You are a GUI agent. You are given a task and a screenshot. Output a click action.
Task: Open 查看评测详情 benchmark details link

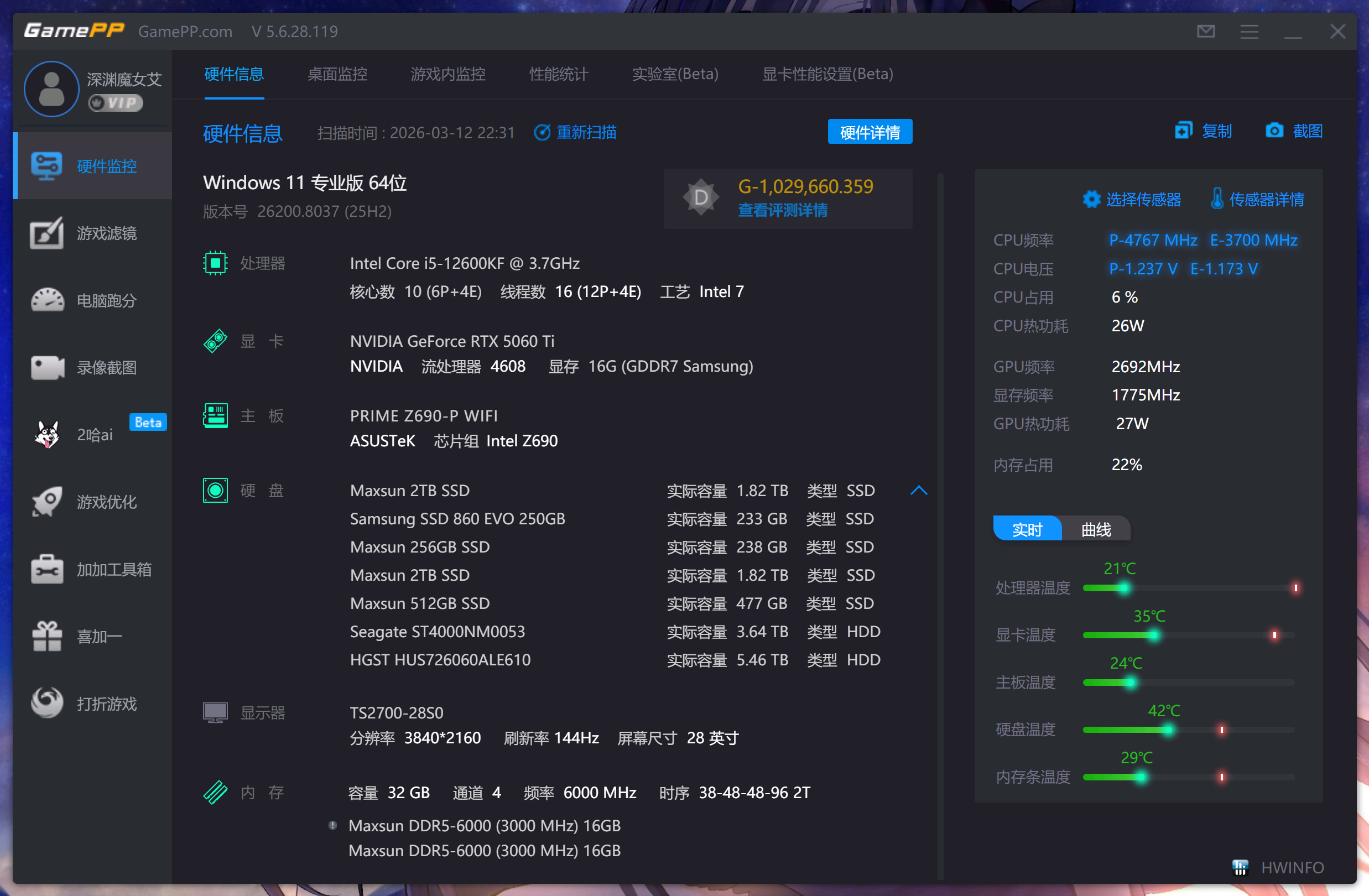[782, 211]
